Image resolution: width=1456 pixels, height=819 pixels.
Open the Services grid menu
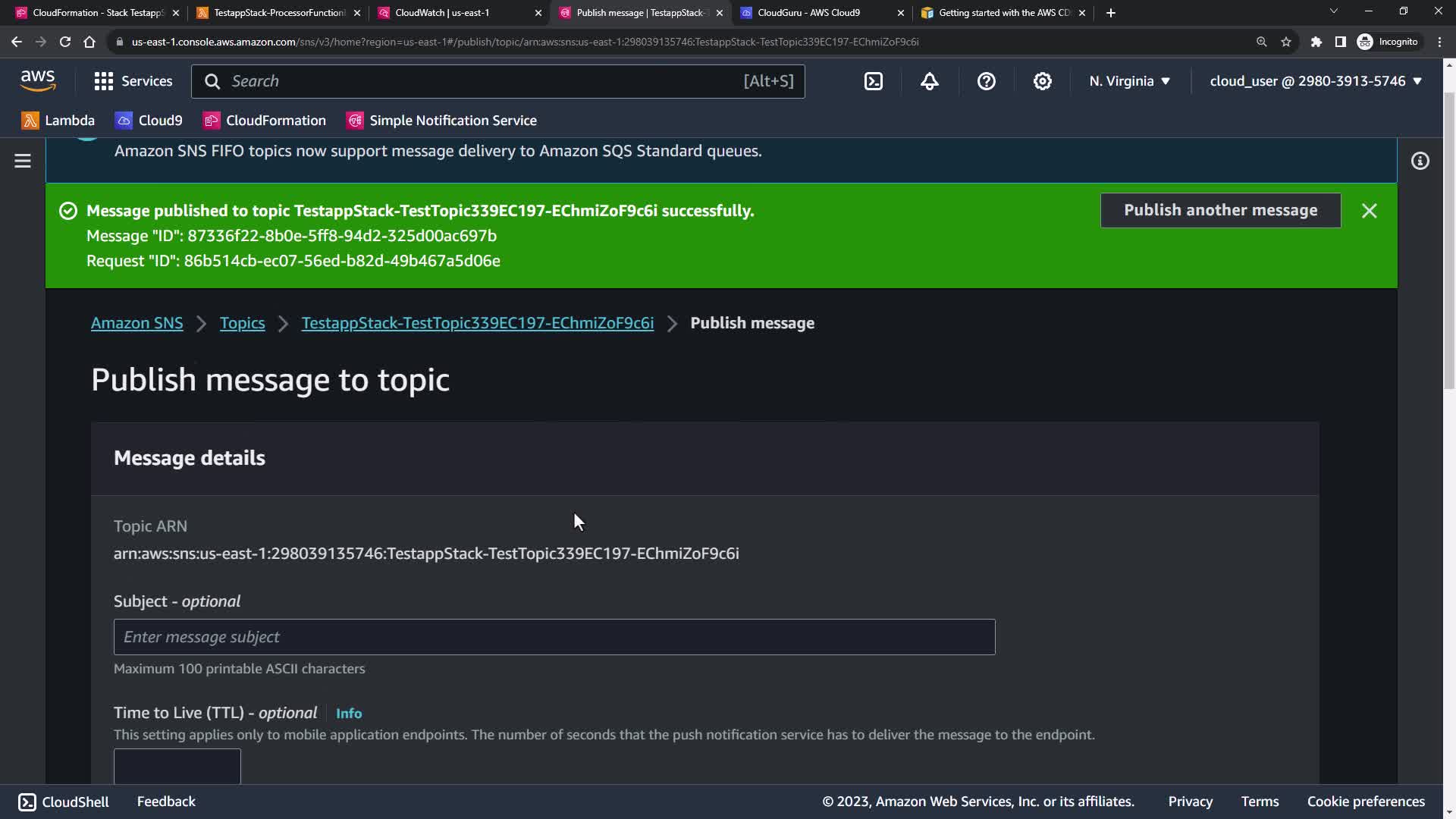pyautogui.click(x=133, y=81)
